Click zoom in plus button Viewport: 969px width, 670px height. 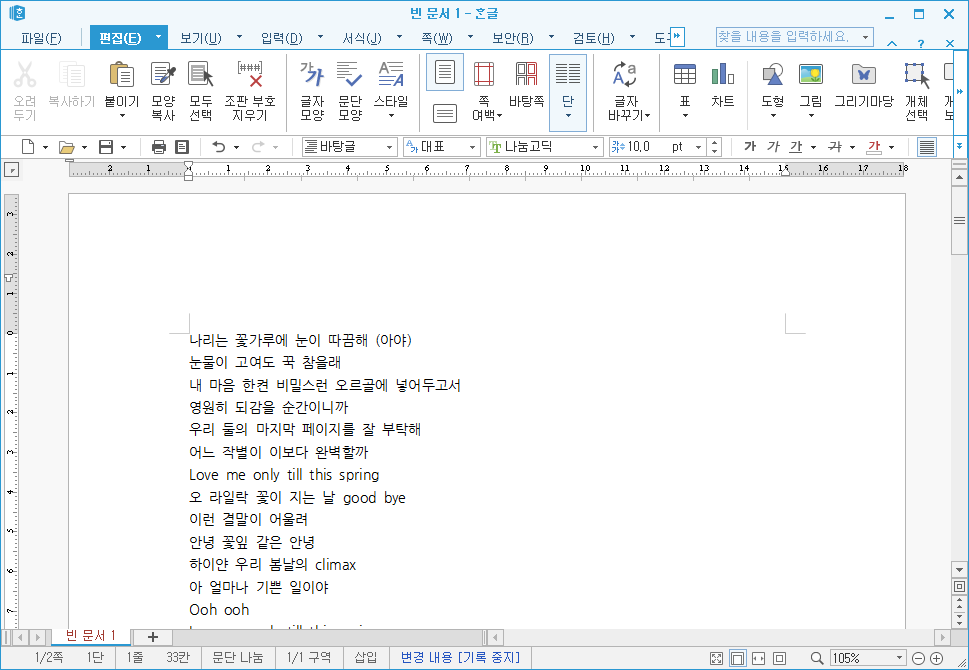tap(937, 658)
